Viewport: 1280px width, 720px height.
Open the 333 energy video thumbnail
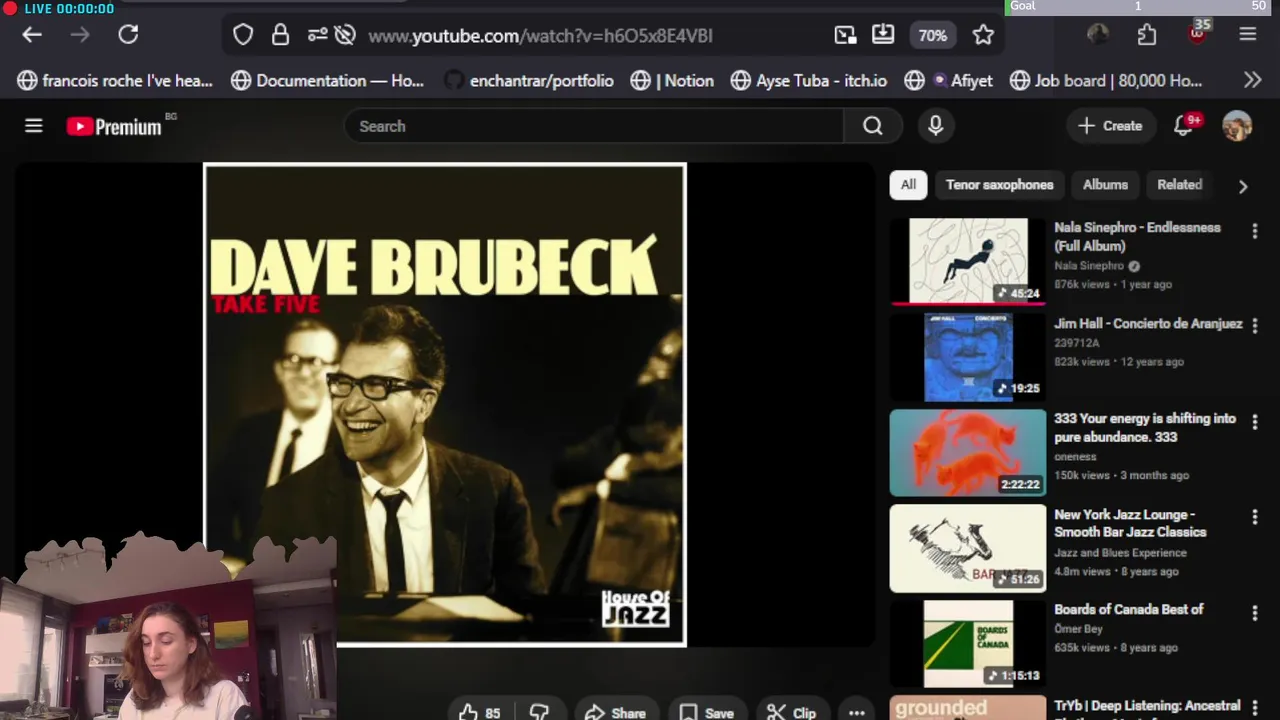tap(968, 452)
